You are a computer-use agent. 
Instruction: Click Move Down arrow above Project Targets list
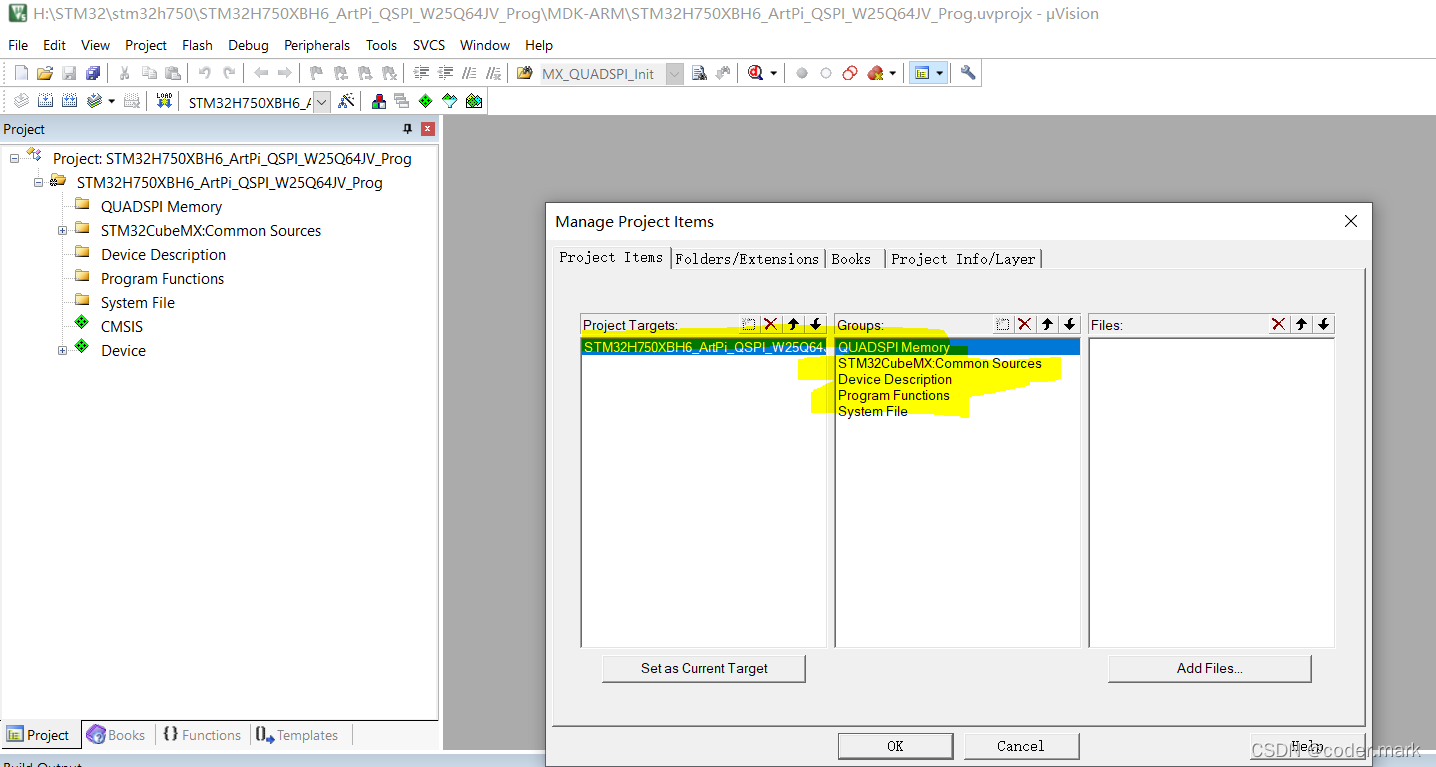point(815,324)
